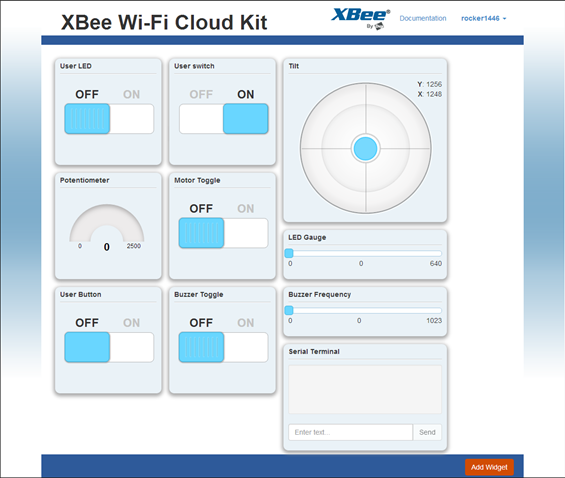Click the Buzzer Frequency widget title
This screenshot has width=565, height=478.
319,294
